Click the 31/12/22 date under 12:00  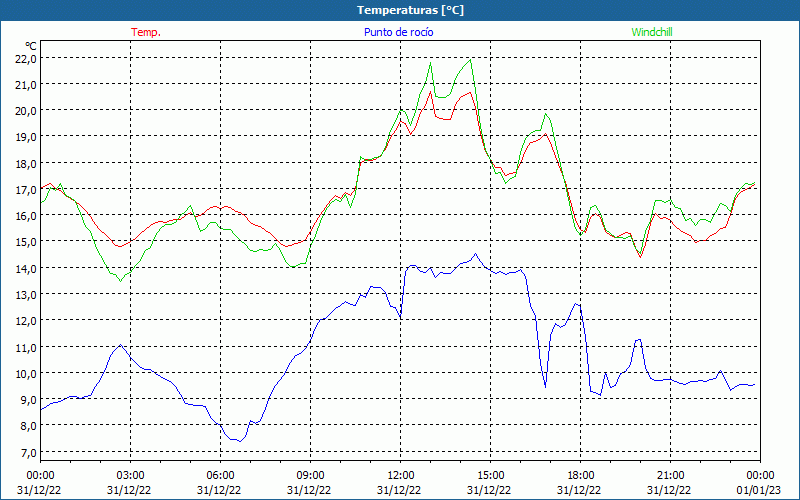(x=399, y=490)
